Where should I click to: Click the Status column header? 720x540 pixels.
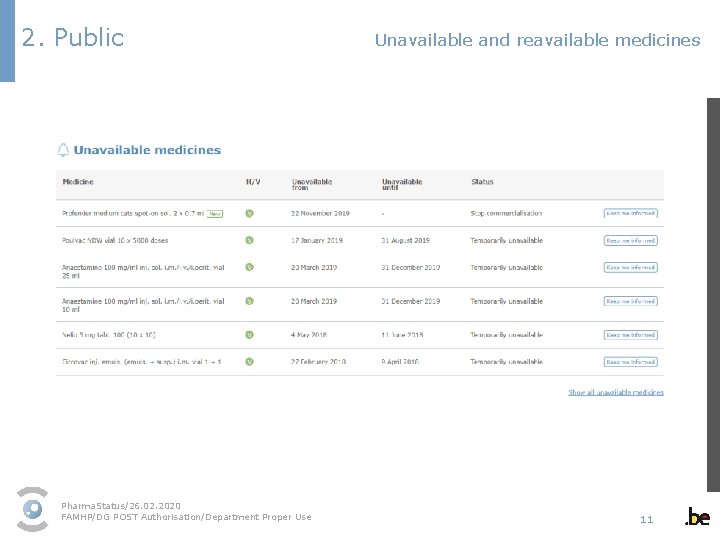click(482, 182)
